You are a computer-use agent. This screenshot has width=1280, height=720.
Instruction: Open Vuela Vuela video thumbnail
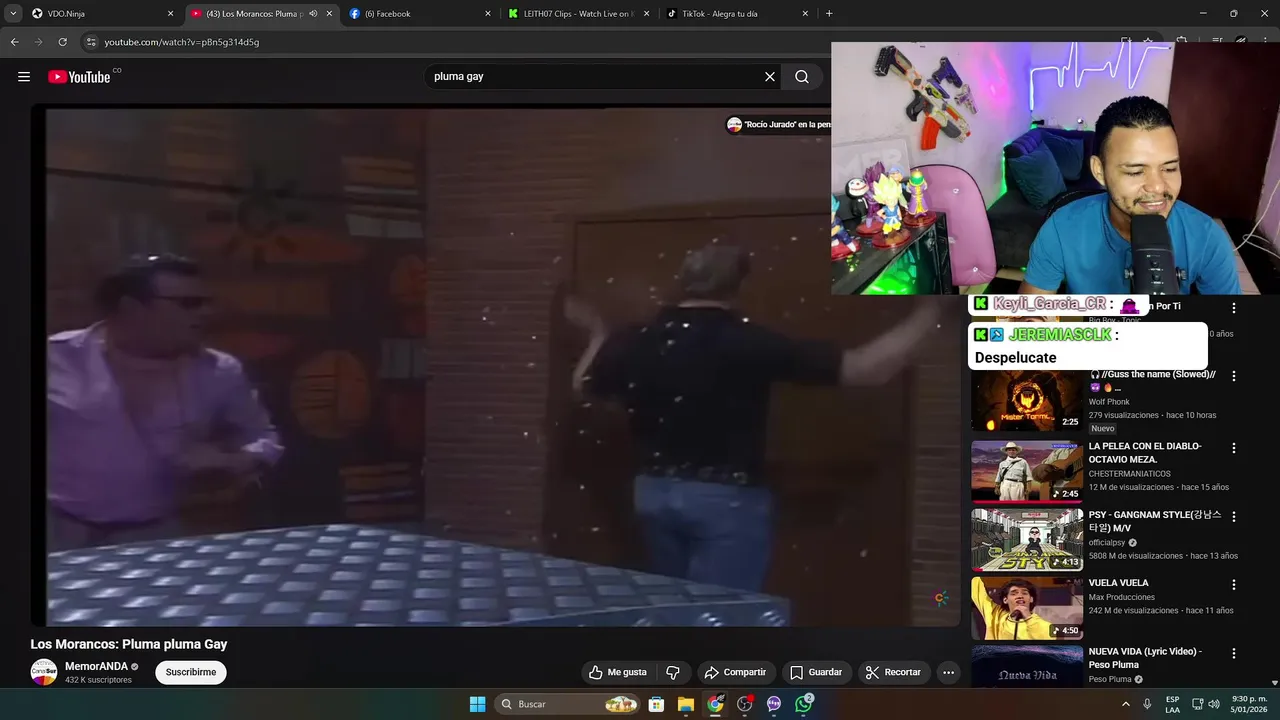coord(1027,607)
